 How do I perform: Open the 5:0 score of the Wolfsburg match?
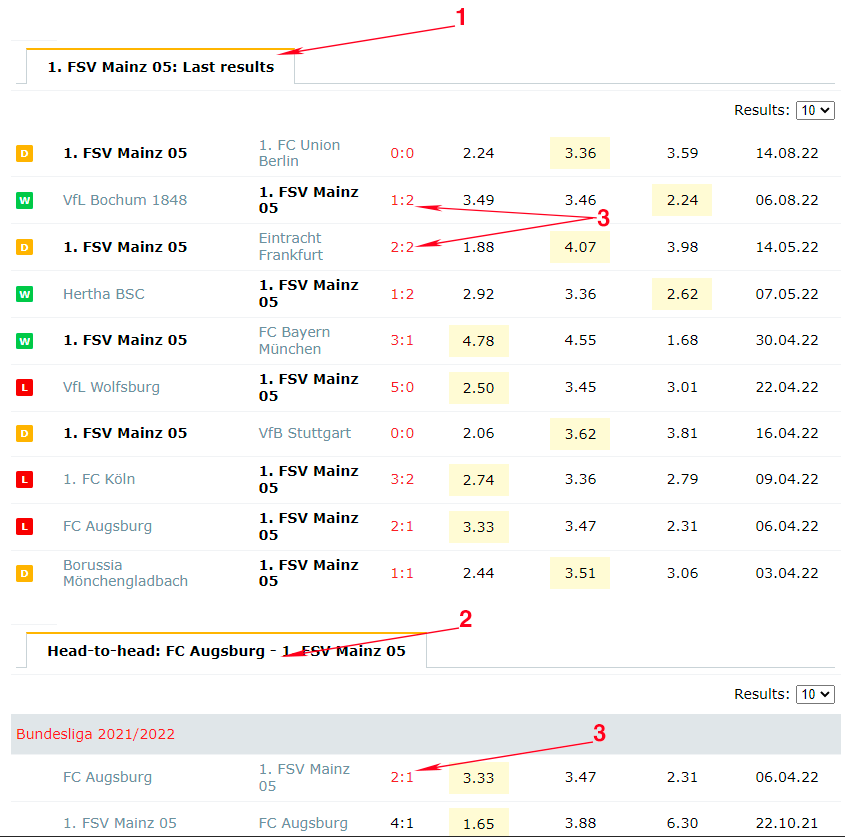pyautogui.click(x=402, y=387)
